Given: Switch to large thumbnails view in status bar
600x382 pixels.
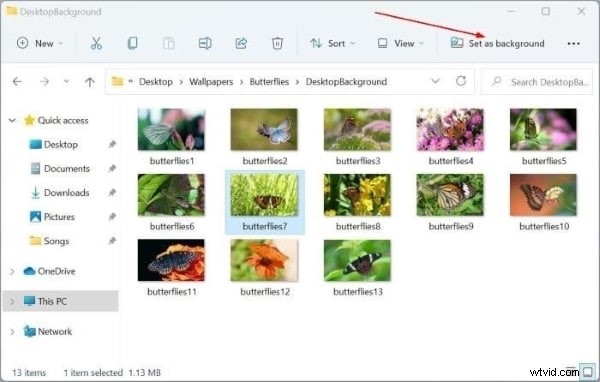Looking at the screenshot, I should pos(588,371).
